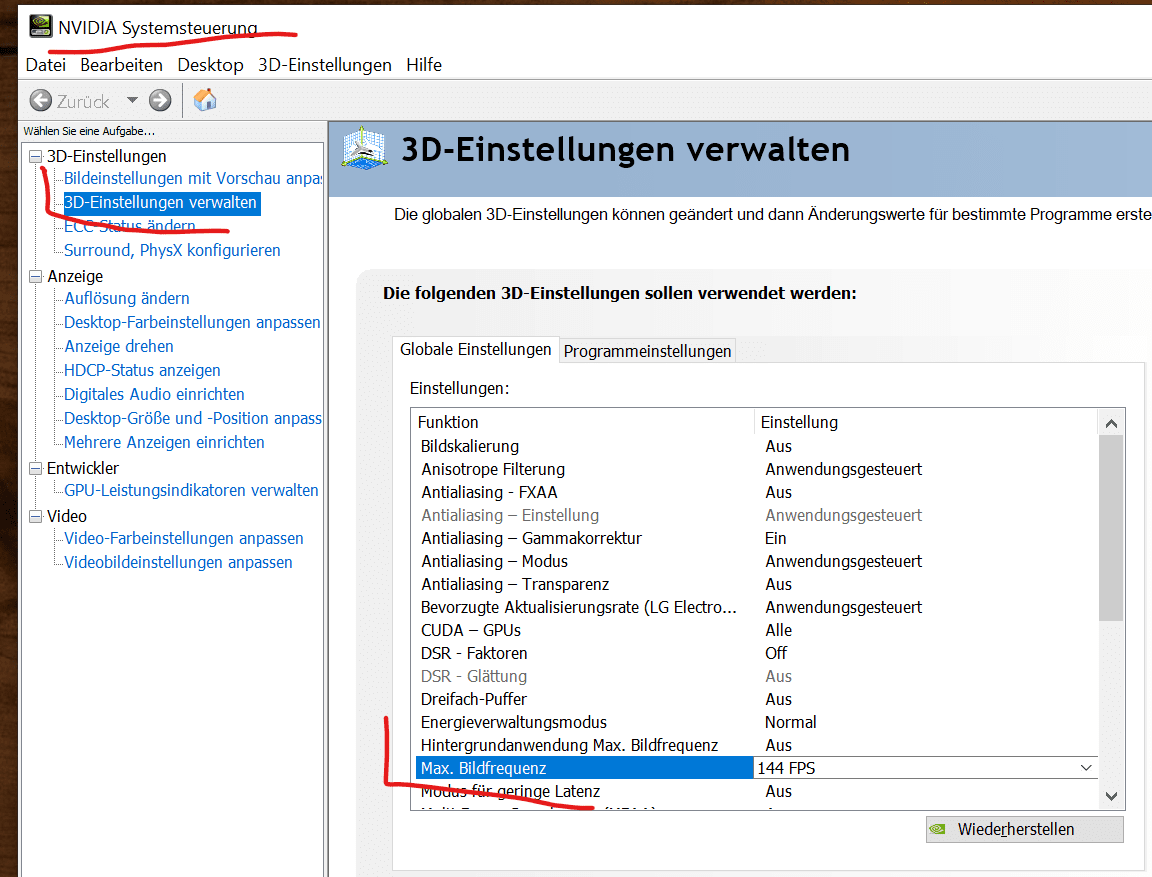
Task: Collapse the Video tree node
Action: [x=35, y=516]
